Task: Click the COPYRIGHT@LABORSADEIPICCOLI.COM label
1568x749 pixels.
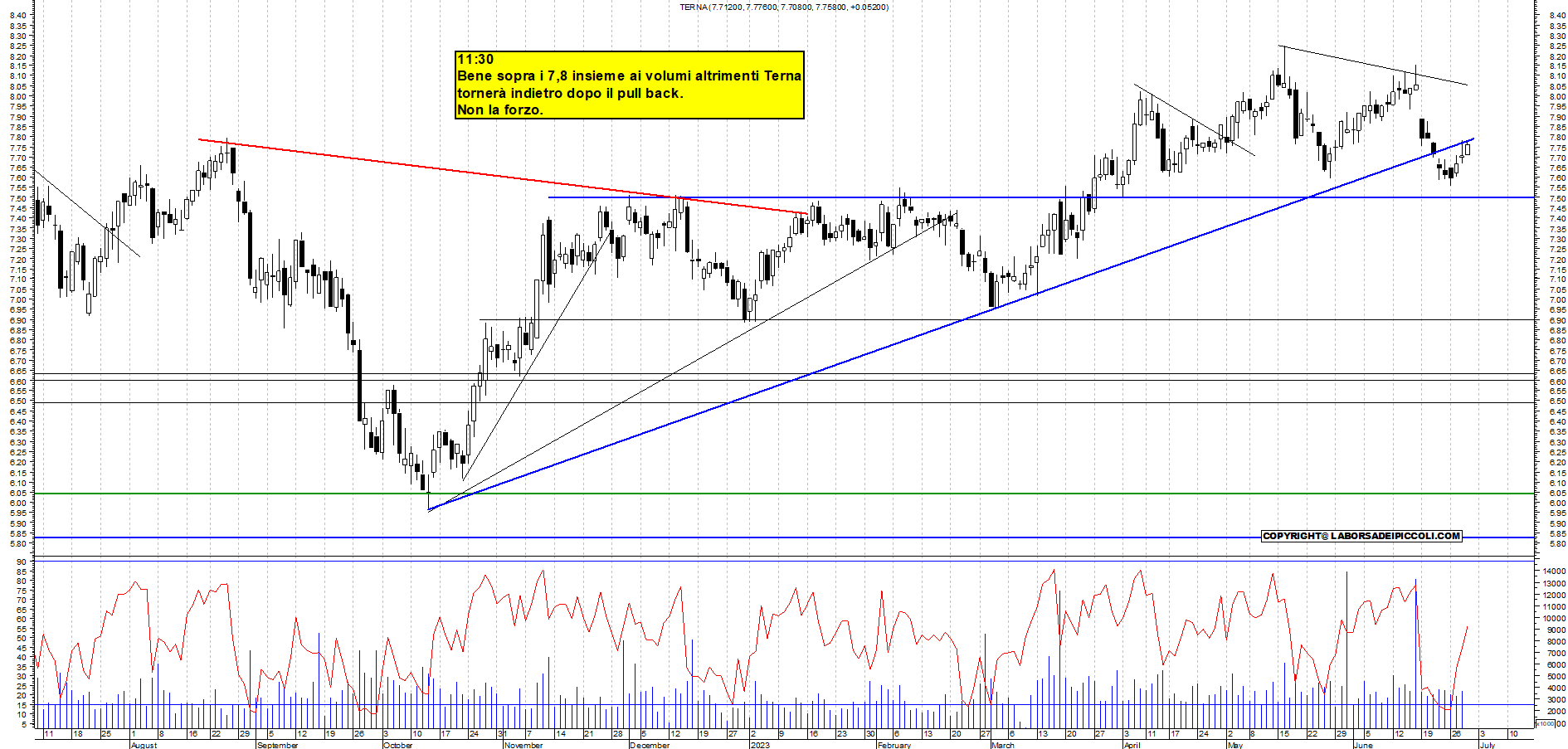Action: coord(1361,536)
